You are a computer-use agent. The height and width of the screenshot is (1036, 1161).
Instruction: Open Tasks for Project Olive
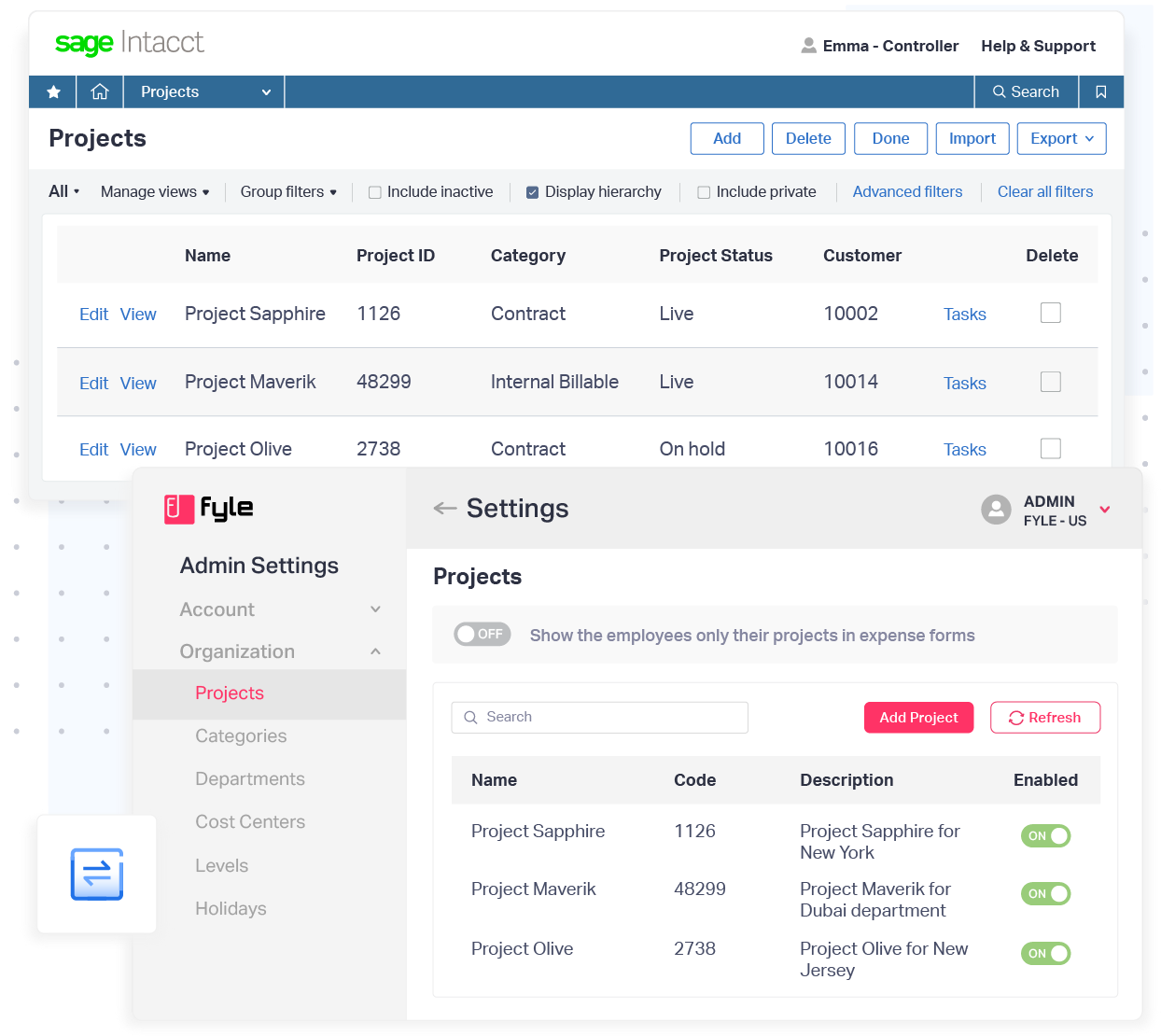tap(964, 450)
